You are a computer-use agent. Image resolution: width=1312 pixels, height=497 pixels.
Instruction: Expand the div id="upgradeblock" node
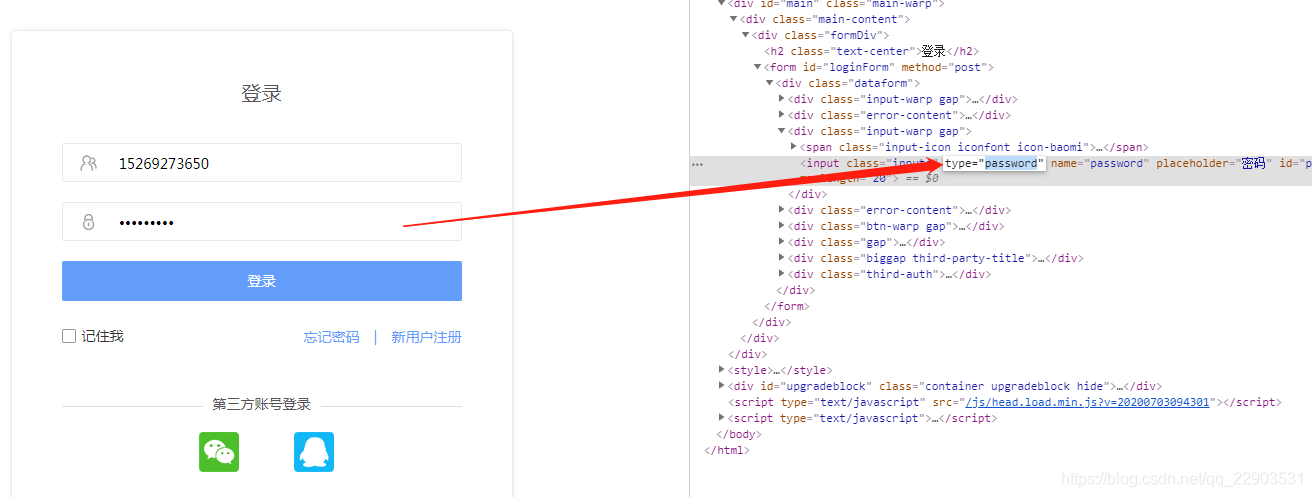click(721, 386)
